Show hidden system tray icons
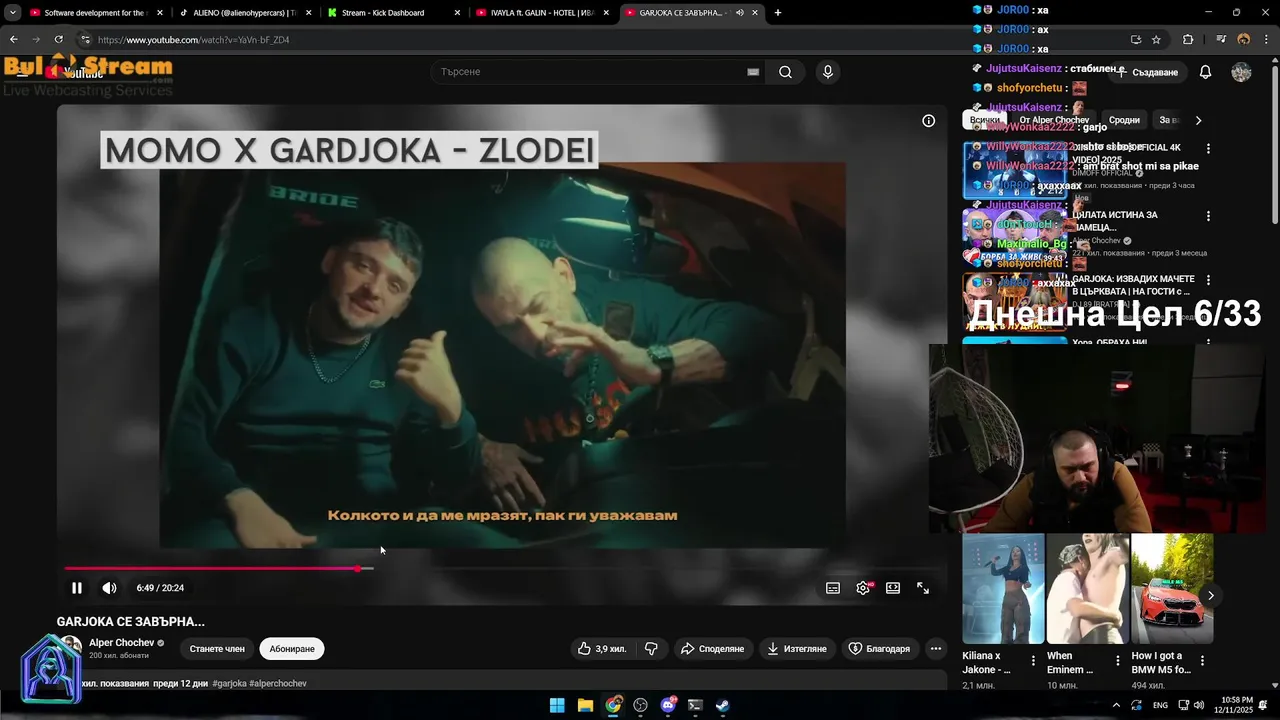The height and width of the screenshot is (720, 1280). point(1116,705)
